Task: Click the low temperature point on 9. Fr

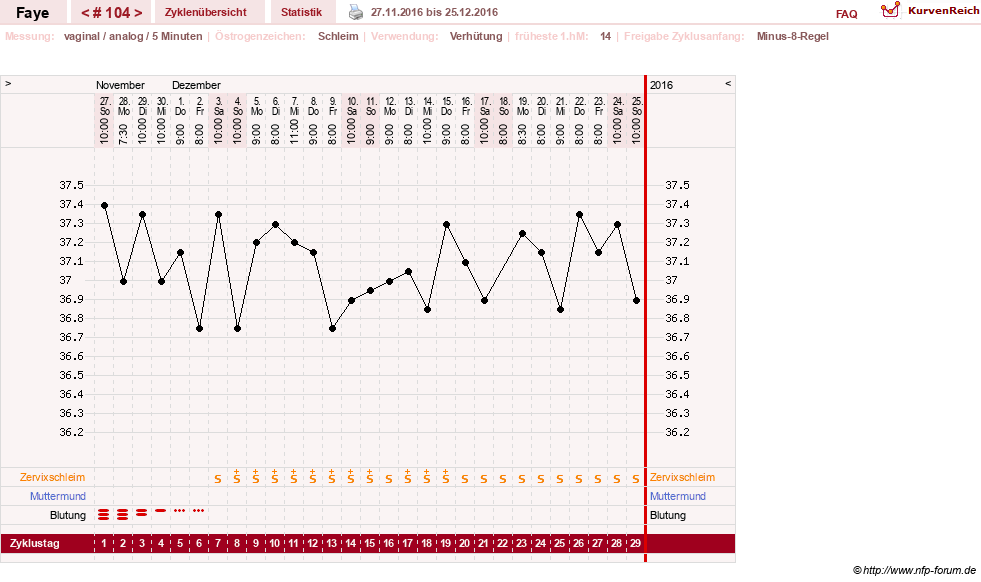Action: pos(332,329)
